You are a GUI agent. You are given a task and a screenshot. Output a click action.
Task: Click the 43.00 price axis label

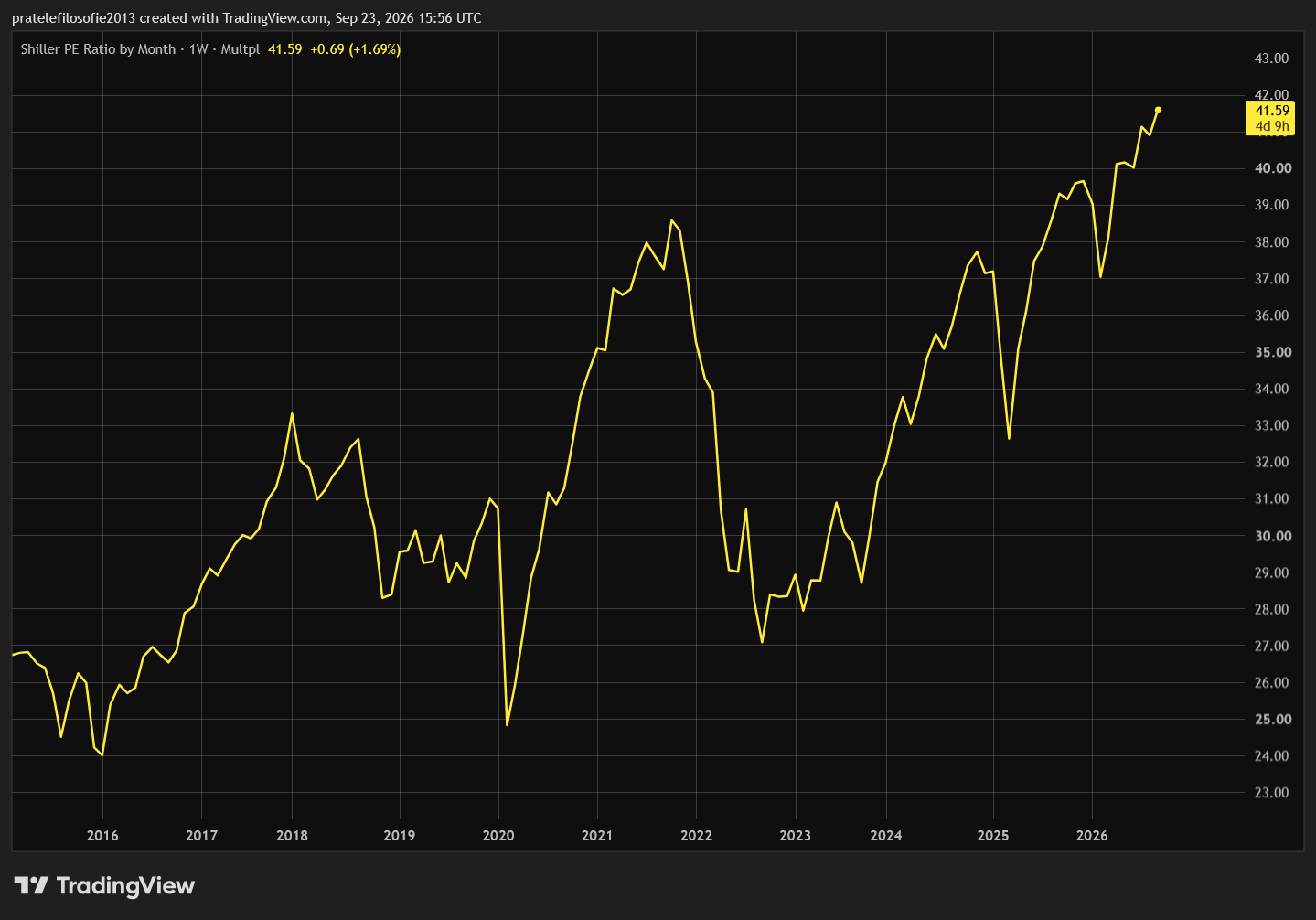pyautogui.click(x=1271, y=58)
